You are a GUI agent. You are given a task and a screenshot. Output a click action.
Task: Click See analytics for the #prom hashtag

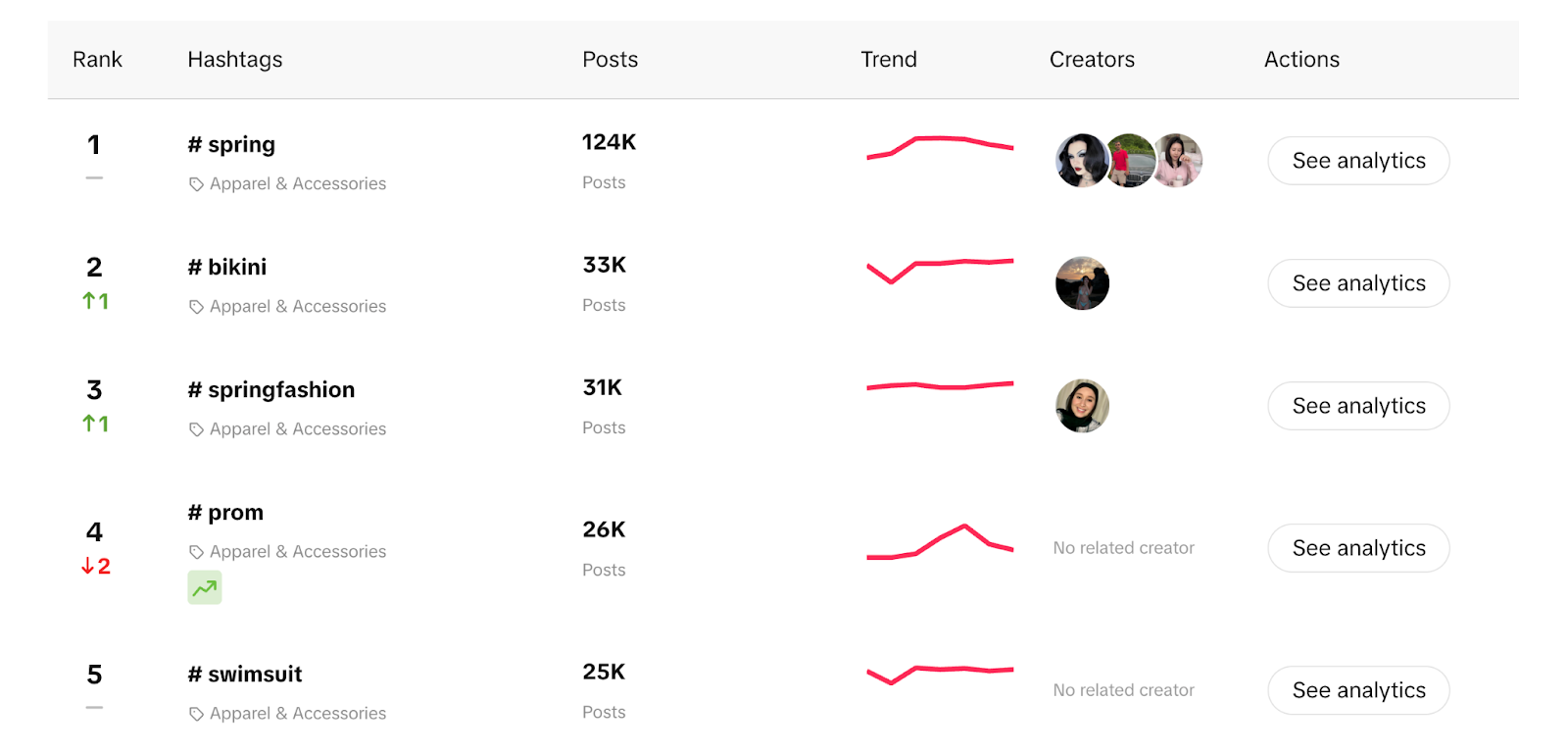coord(1357,548)
